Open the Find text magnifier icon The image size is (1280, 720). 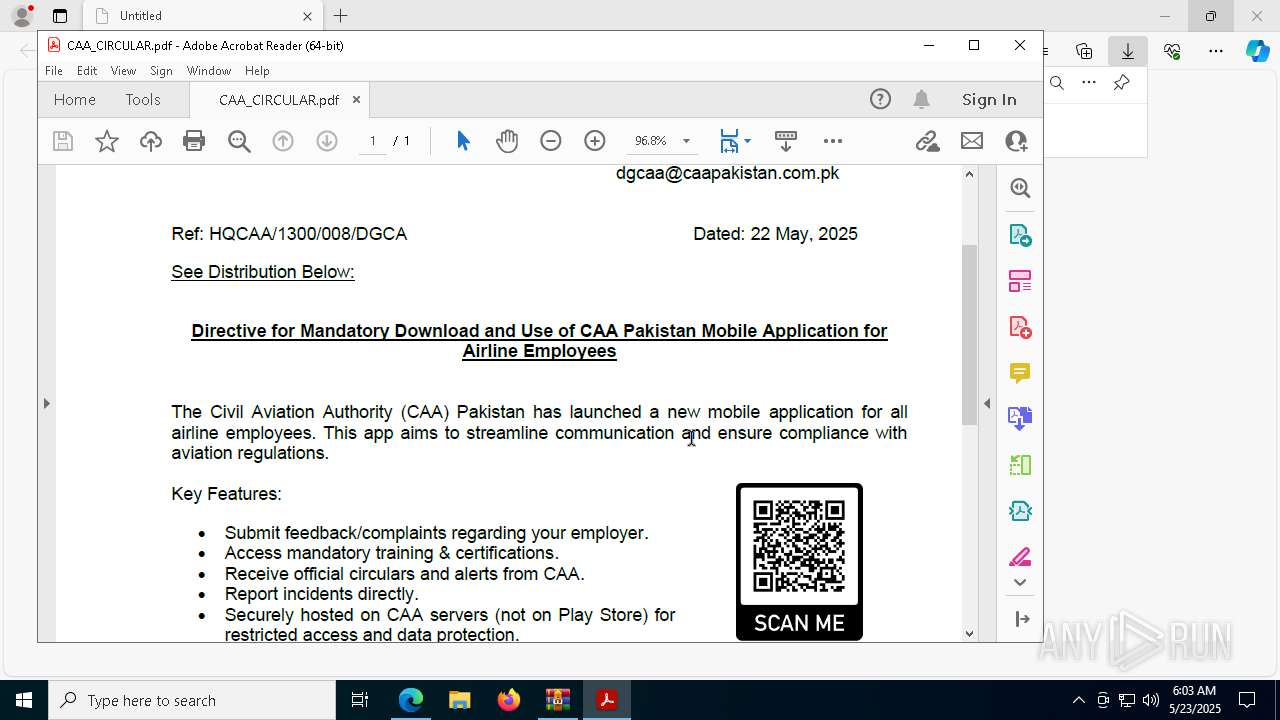[x=239, y=141]
